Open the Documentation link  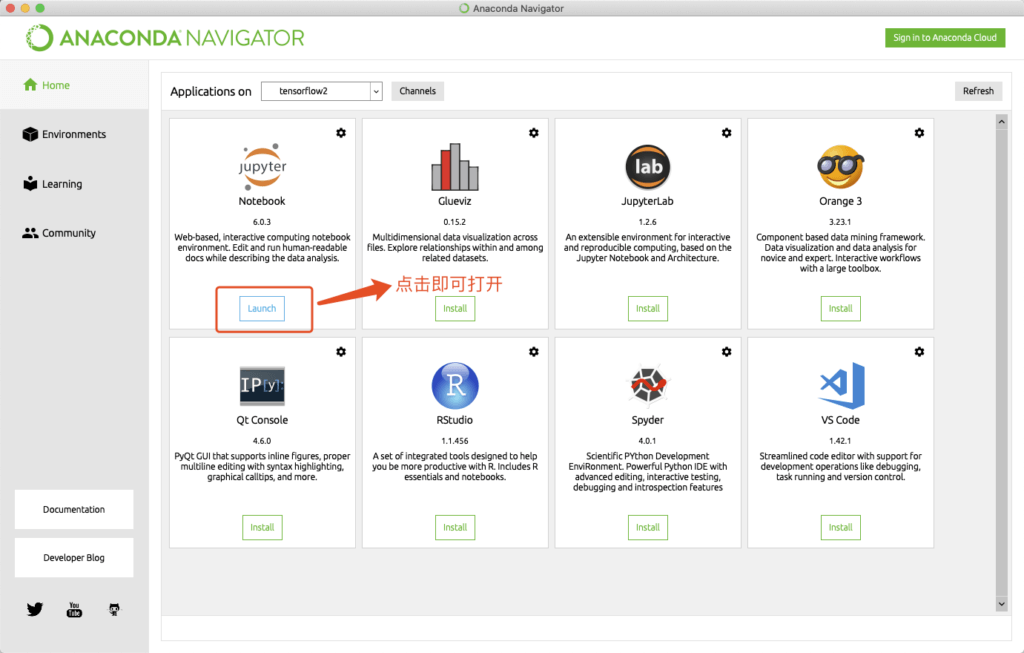pos(74,509)
